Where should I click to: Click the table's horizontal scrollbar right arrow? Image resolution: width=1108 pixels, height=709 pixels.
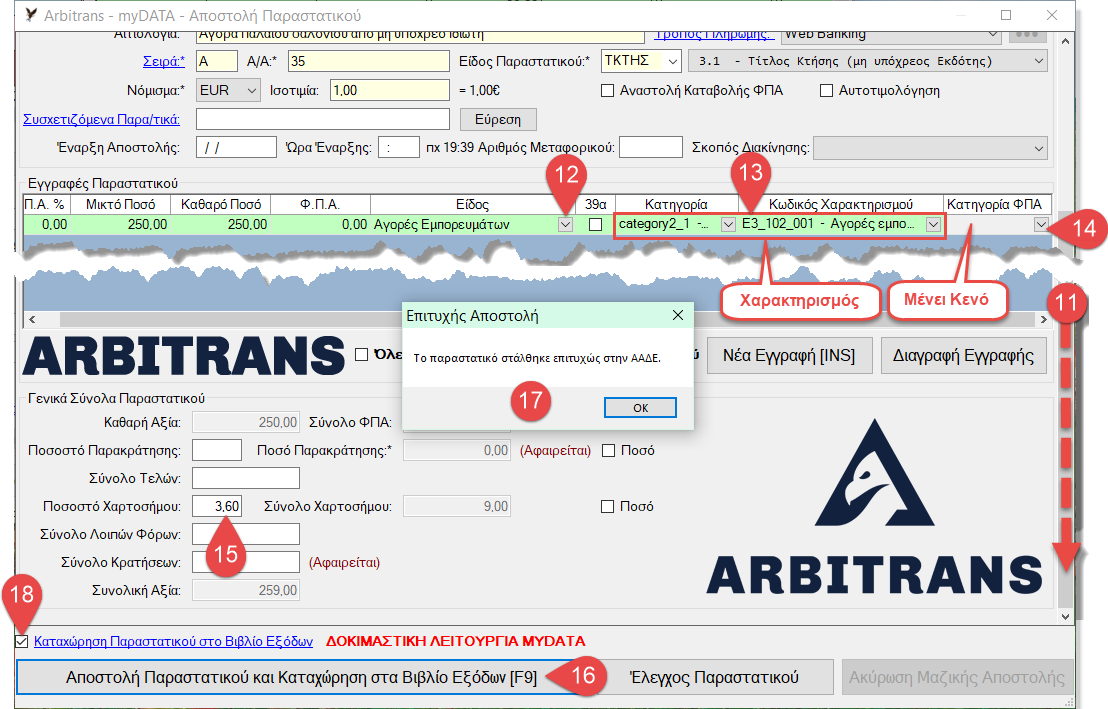pyautogui.click(x=1044, y=320)
